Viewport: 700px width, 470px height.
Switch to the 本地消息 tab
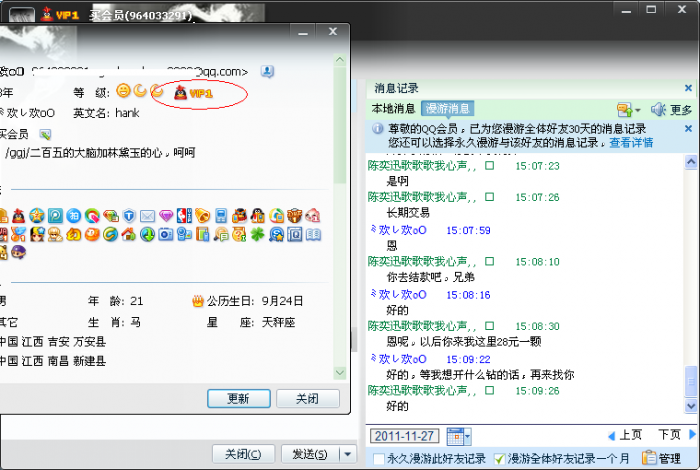tap(393, 108)
